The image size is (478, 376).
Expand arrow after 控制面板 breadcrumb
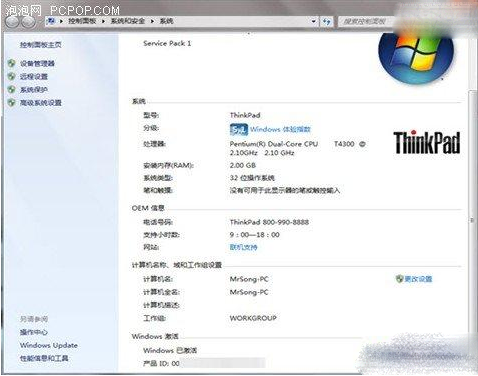pos(103,21)
